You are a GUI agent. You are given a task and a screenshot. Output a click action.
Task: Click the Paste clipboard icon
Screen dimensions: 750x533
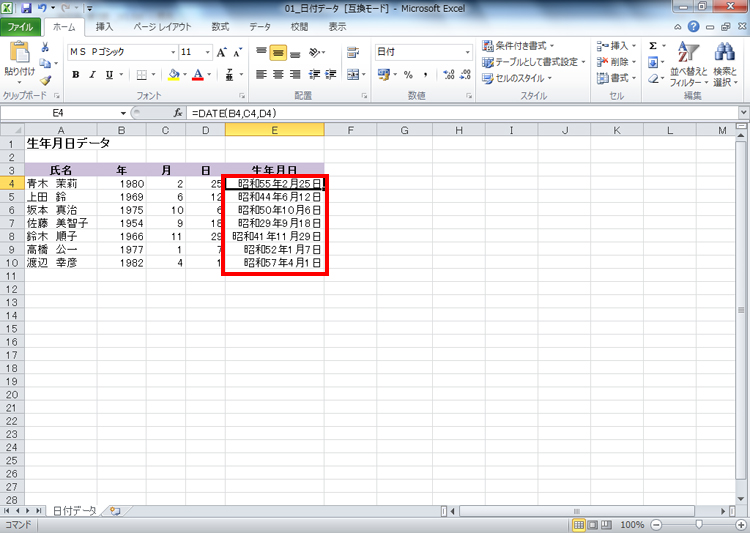[19, 53]
